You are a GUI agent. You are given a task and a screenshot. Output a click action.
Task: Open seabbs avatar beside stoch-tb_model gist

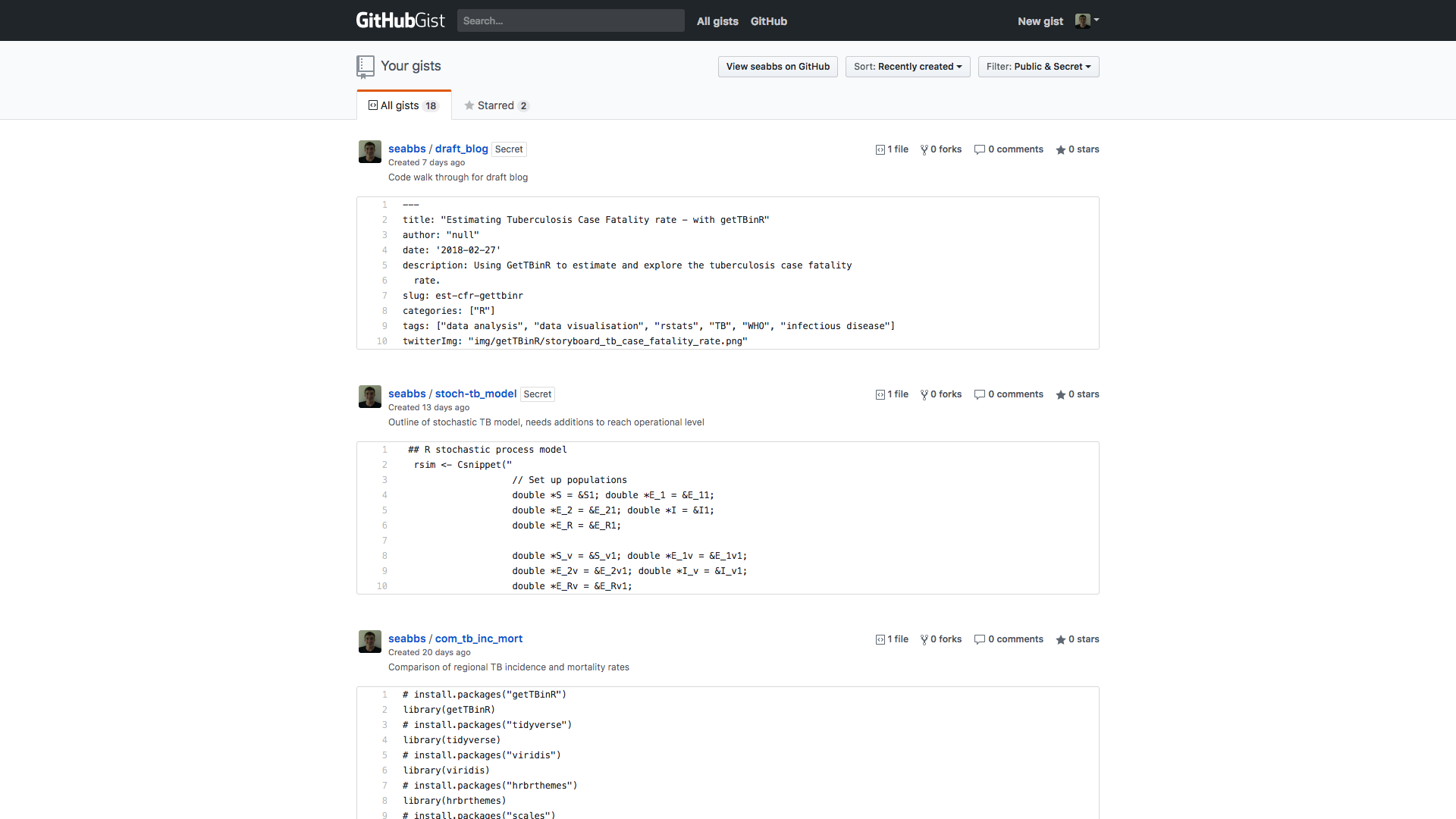(x=369, y=397)
